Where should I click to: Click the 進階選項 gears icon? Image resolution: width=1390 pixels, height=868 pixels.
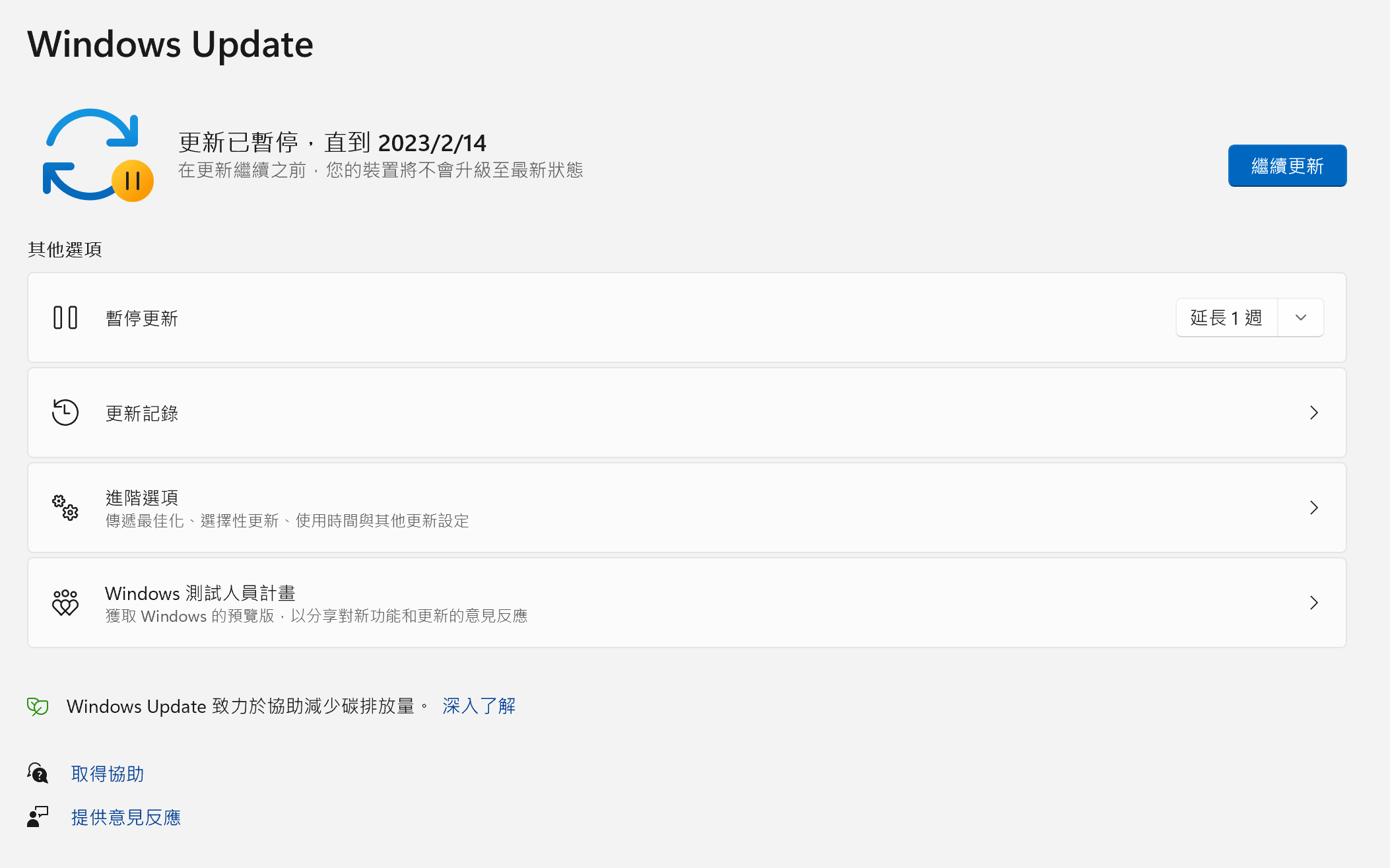65,508
